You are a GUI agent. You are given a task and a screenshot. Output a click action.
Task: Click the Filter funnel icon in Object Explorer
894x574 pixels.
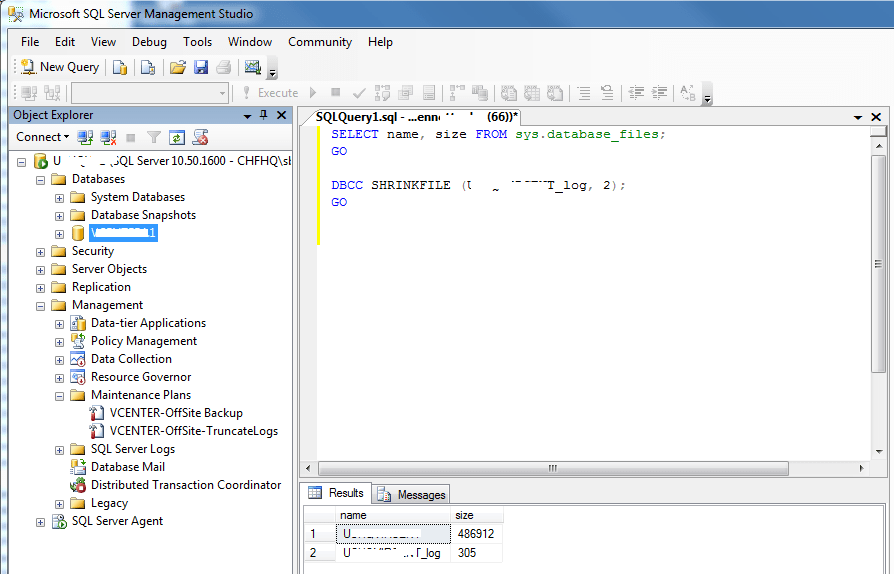pos(154,137)
